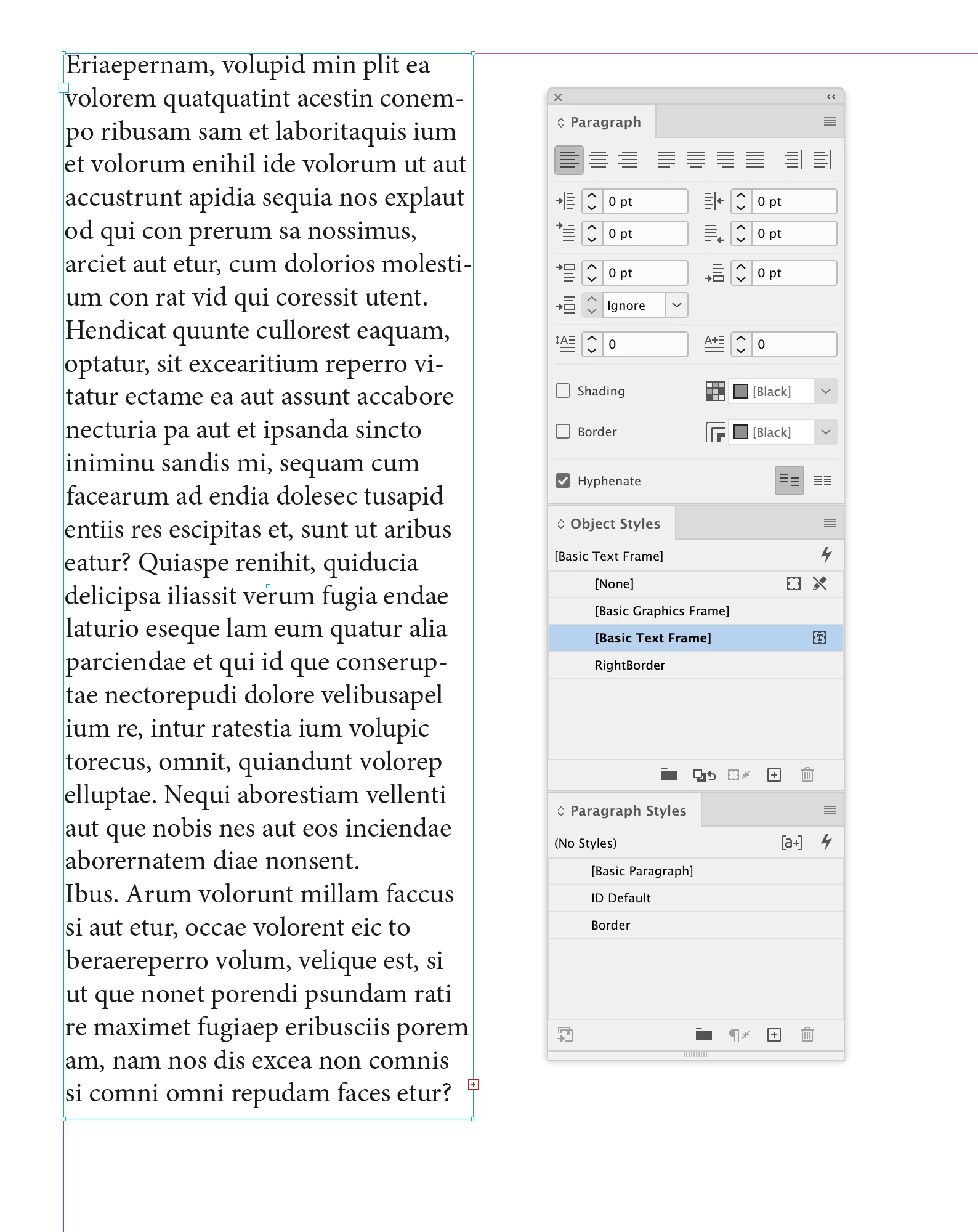Select Align away from spine
This screenshot has width=978, height=1232.
point(823,160)
